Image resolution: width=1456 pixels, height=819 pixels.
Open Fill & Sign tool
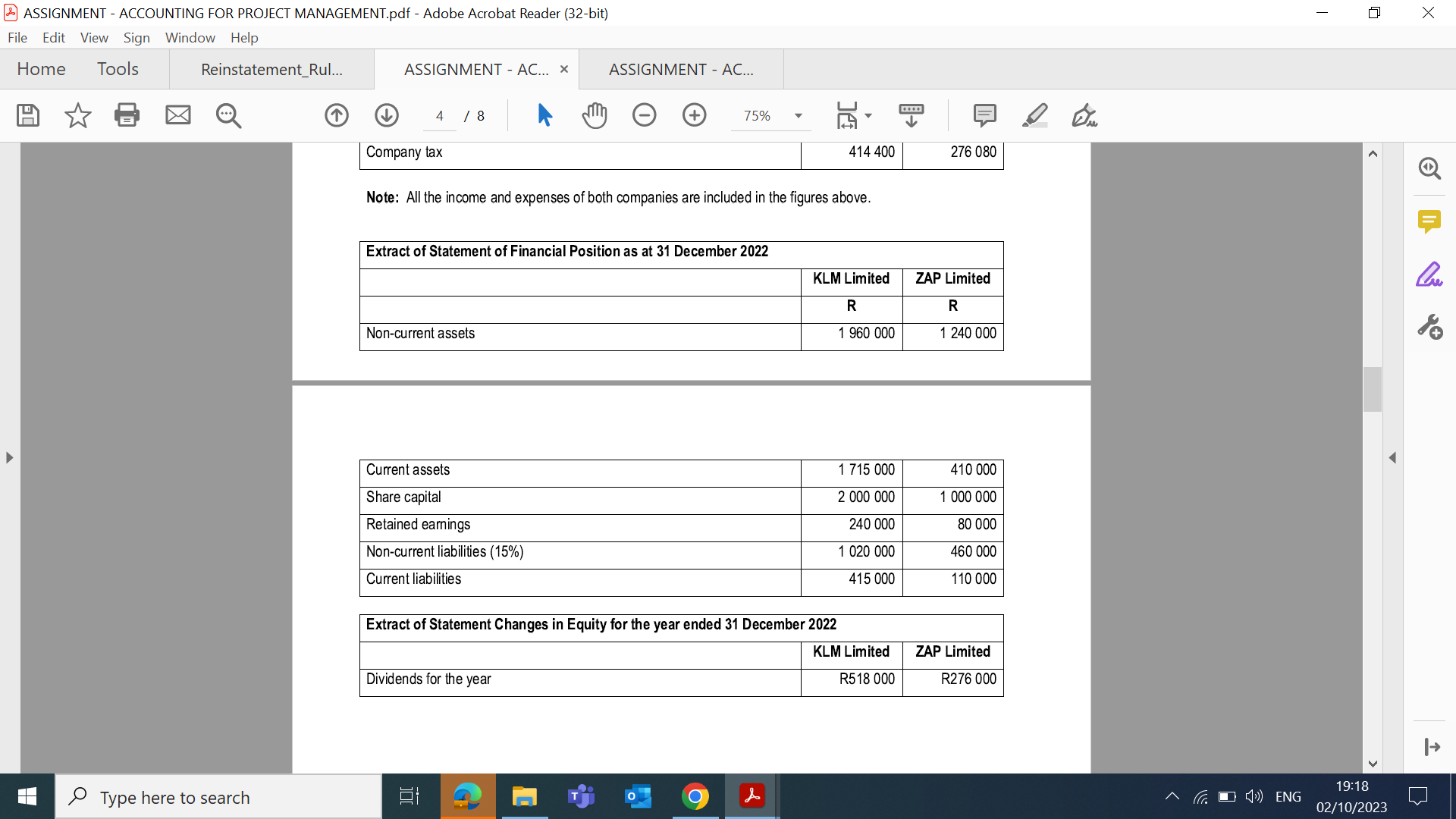tap(1084, 115)
